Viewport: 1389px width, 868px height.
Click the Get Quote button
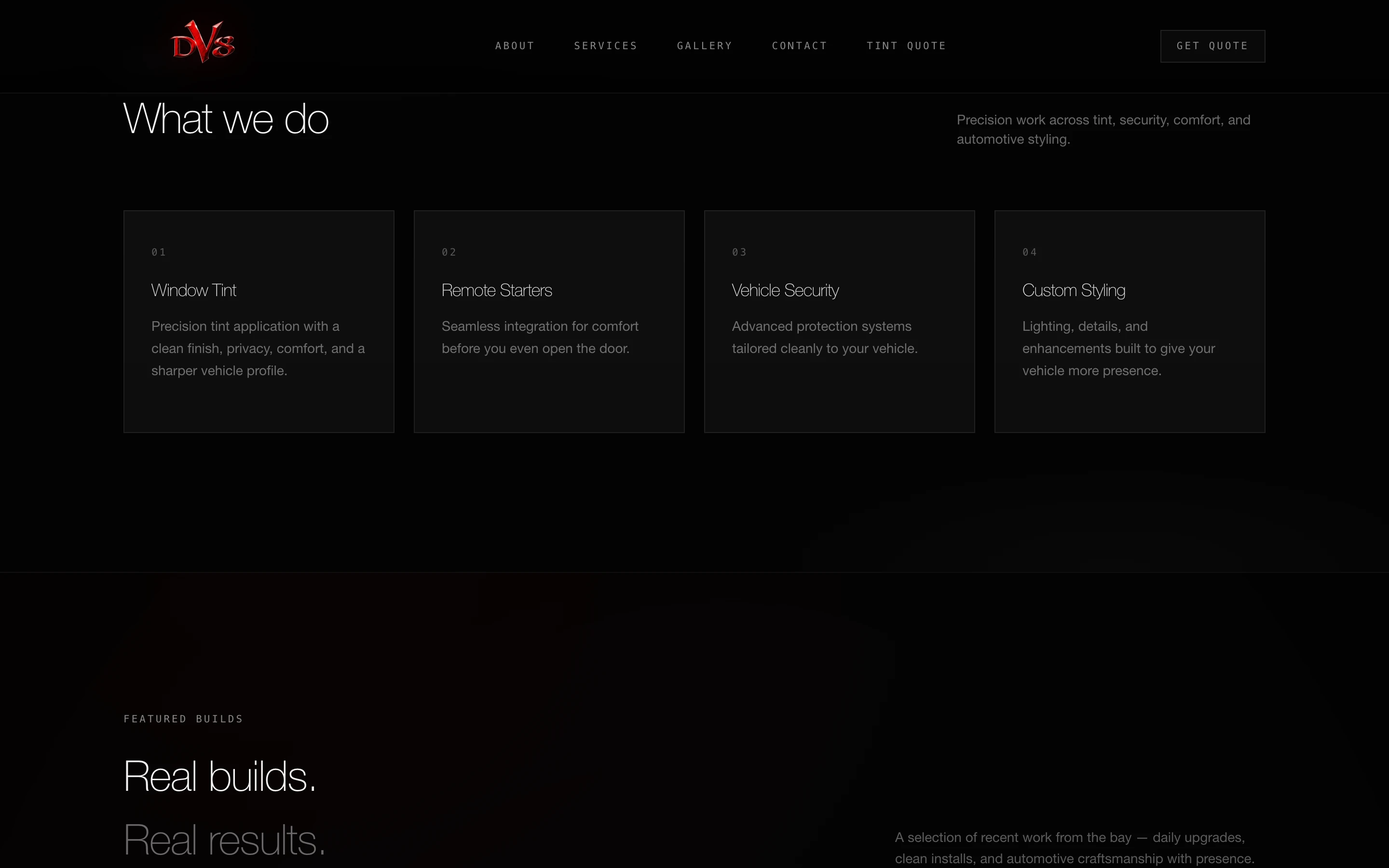pos(1212,46)
